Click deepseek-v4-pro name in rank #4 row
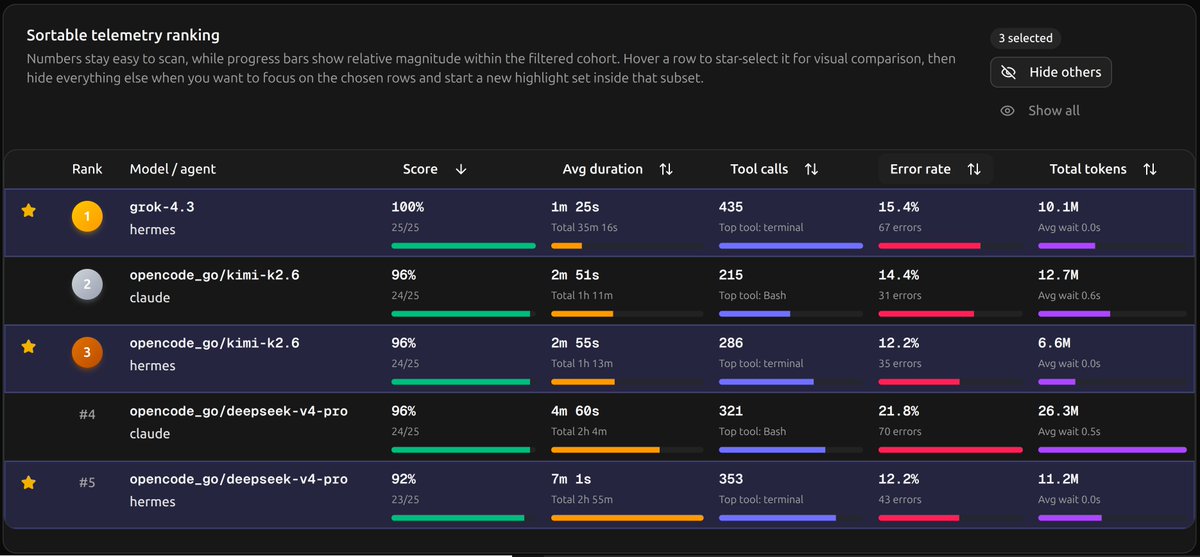The image size is (1200, 557). [x=239, y=411]
